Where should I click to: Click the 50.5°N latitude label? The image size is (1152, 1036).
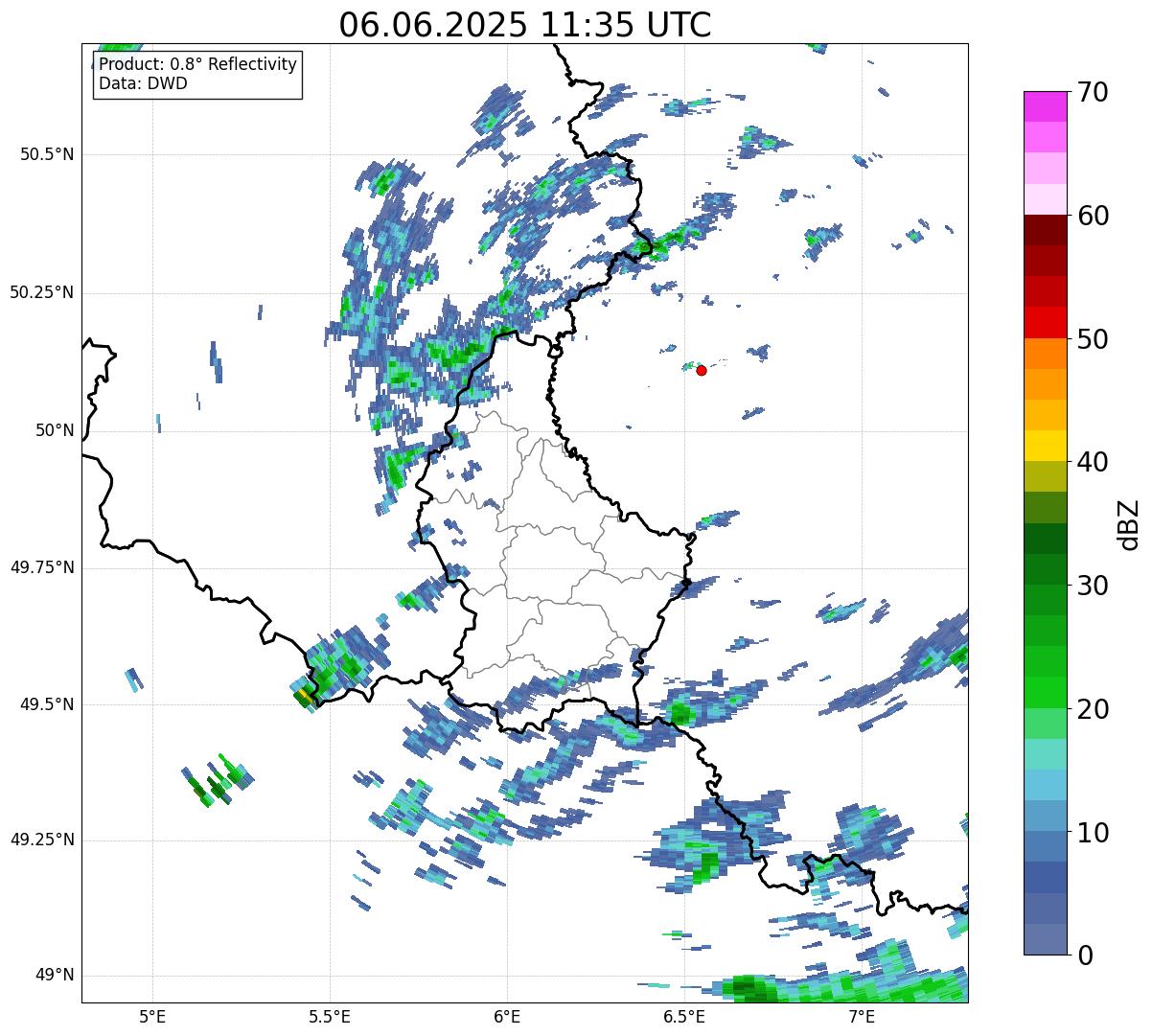pos(47,154)
